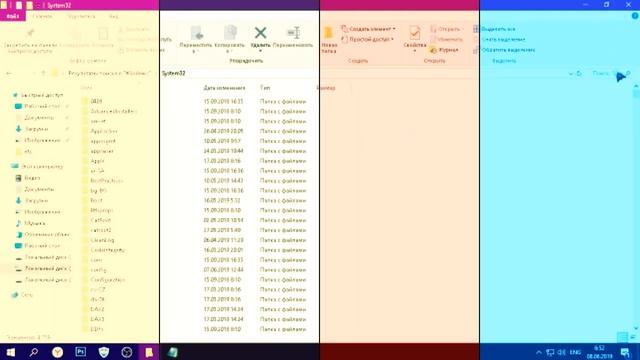Screen dimensions: 640x360
Task: Click the shield icon on the taskbar
Action: (x=104, y=352)
